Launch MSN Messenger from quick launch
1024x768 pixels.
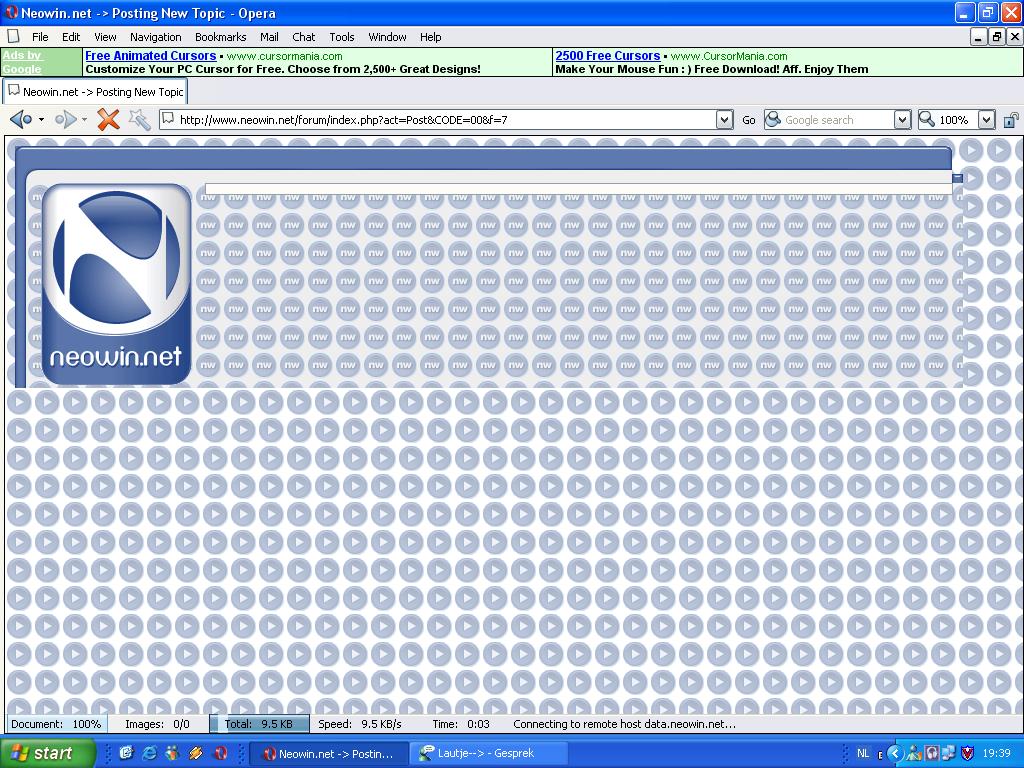(172, 753)
